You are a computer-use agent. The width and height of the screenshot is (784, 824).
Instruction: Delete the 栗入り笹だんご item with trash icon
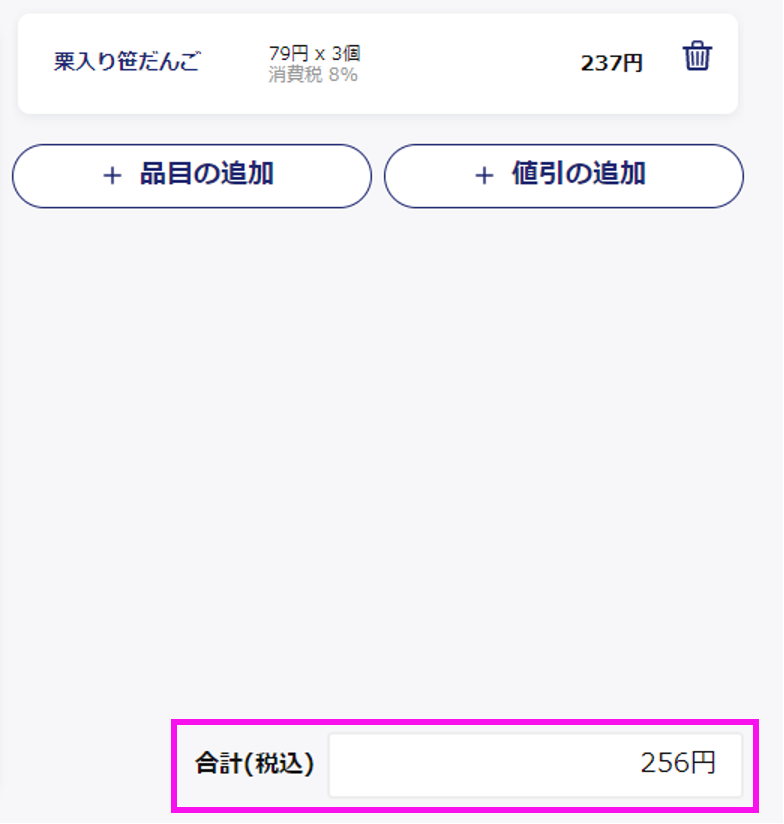click(x=697, y=56)
